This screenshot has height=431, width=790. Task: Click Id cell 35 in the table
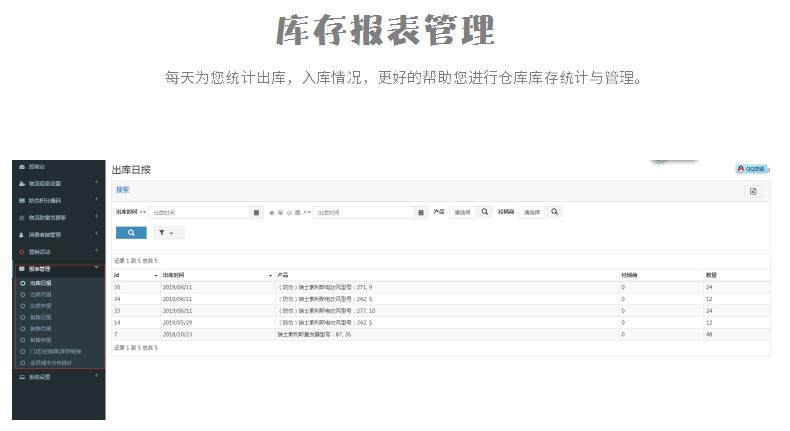tap(117, 287)
